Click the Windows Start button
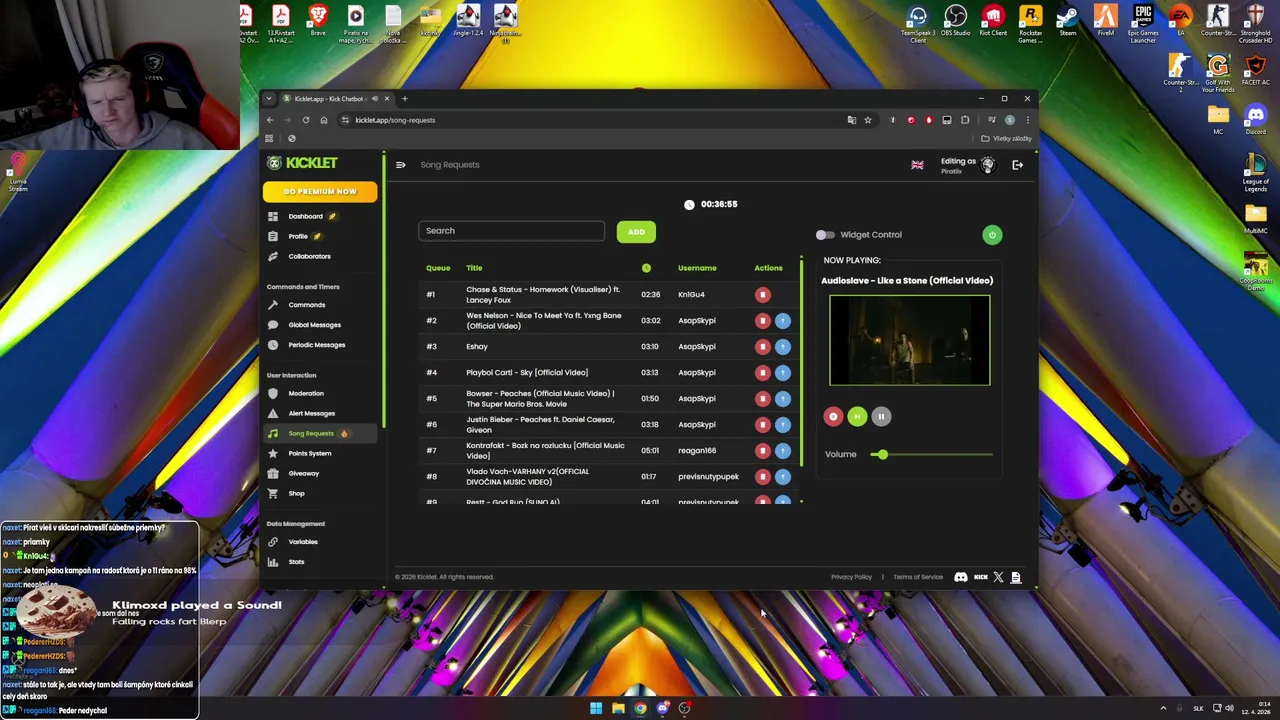 [596, 708]
